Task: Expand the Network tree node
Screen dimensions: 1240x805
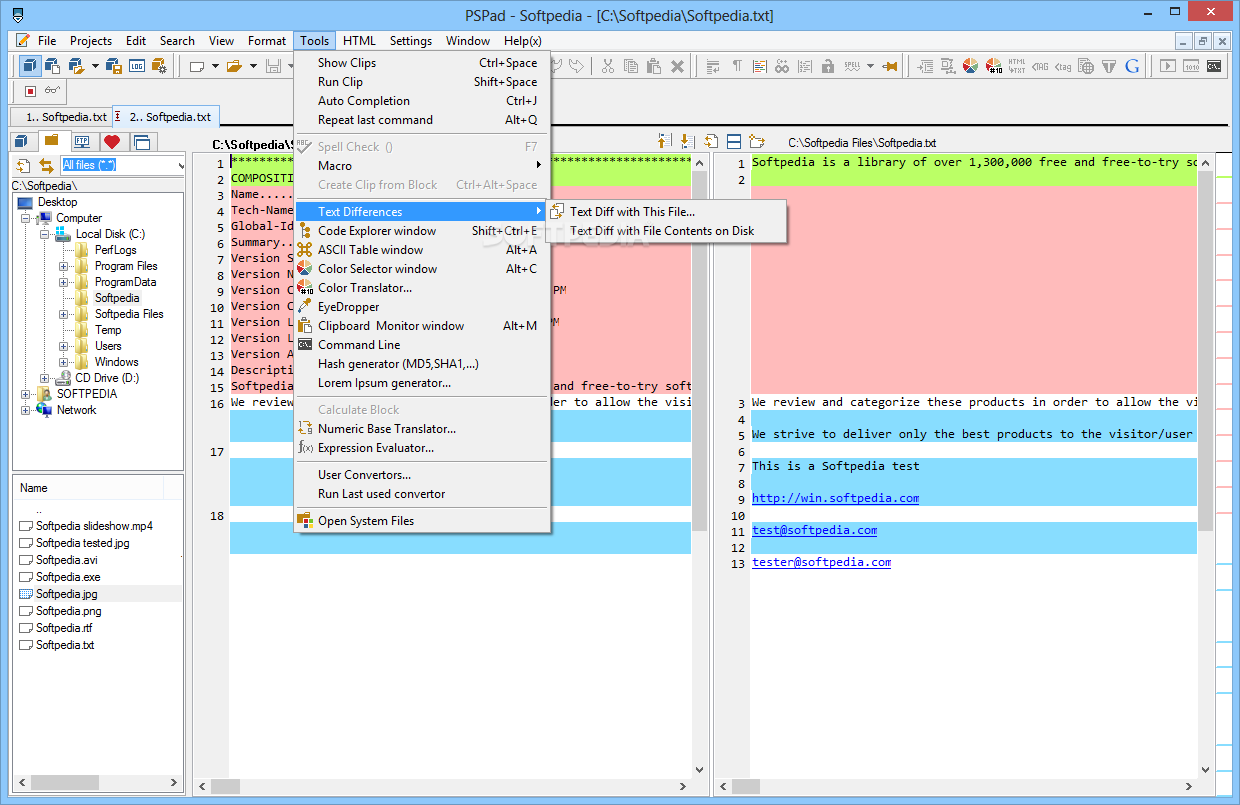Action: pos(26,410)
